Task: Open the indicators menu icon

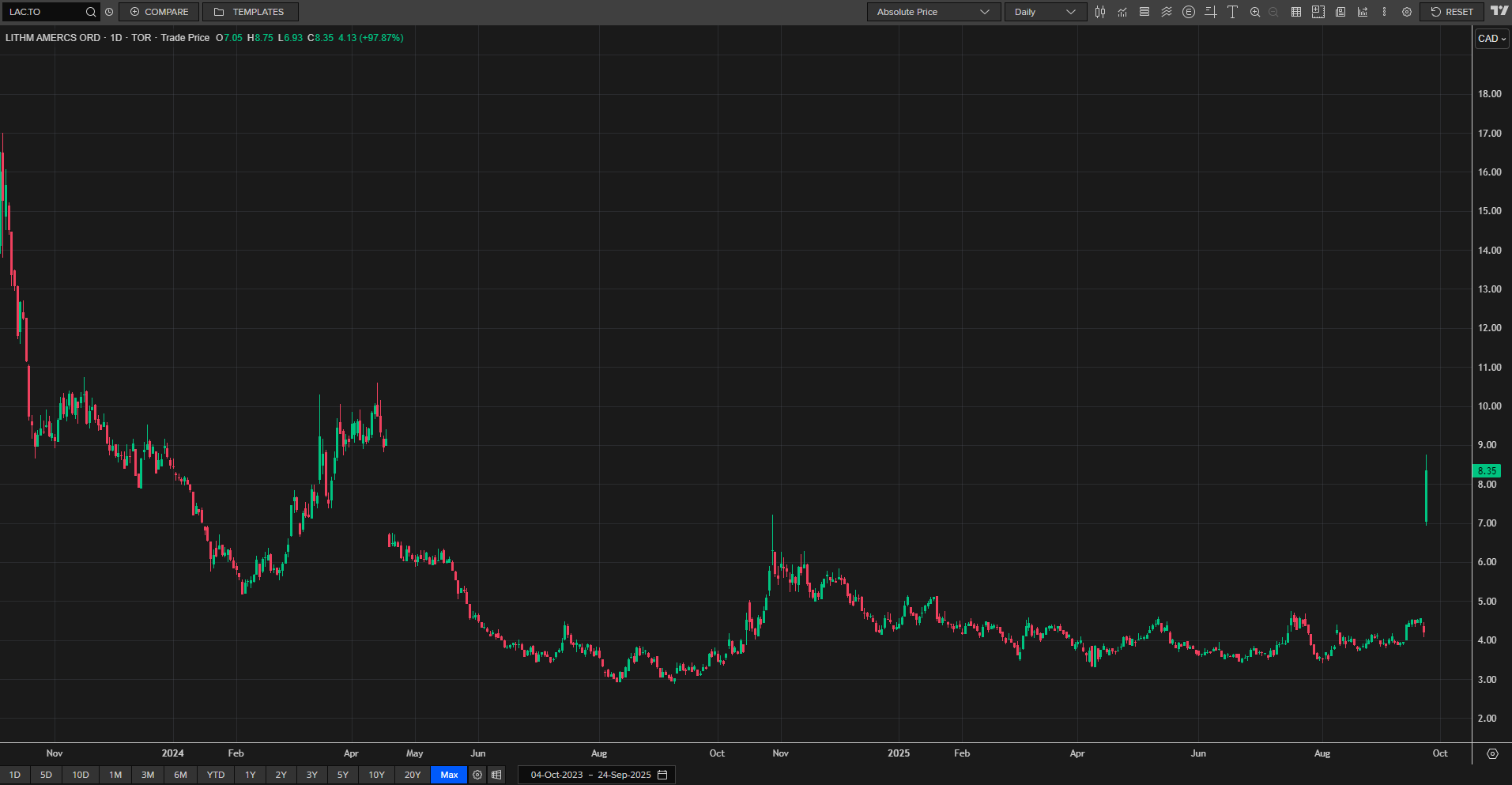Action: point(1122,12)
